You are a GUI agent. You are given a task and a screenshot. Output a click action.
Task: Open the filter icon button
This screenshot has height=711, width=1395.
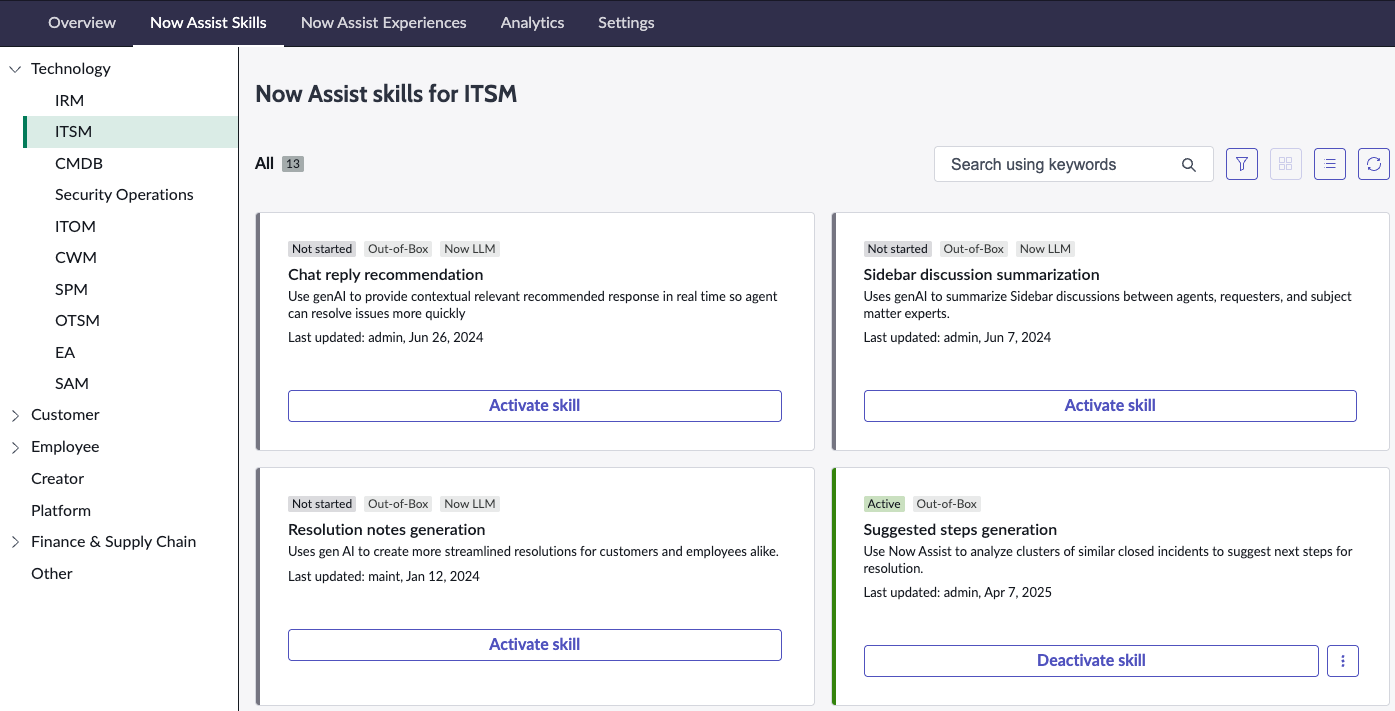pyautogui.click(x=1241, y=164)
